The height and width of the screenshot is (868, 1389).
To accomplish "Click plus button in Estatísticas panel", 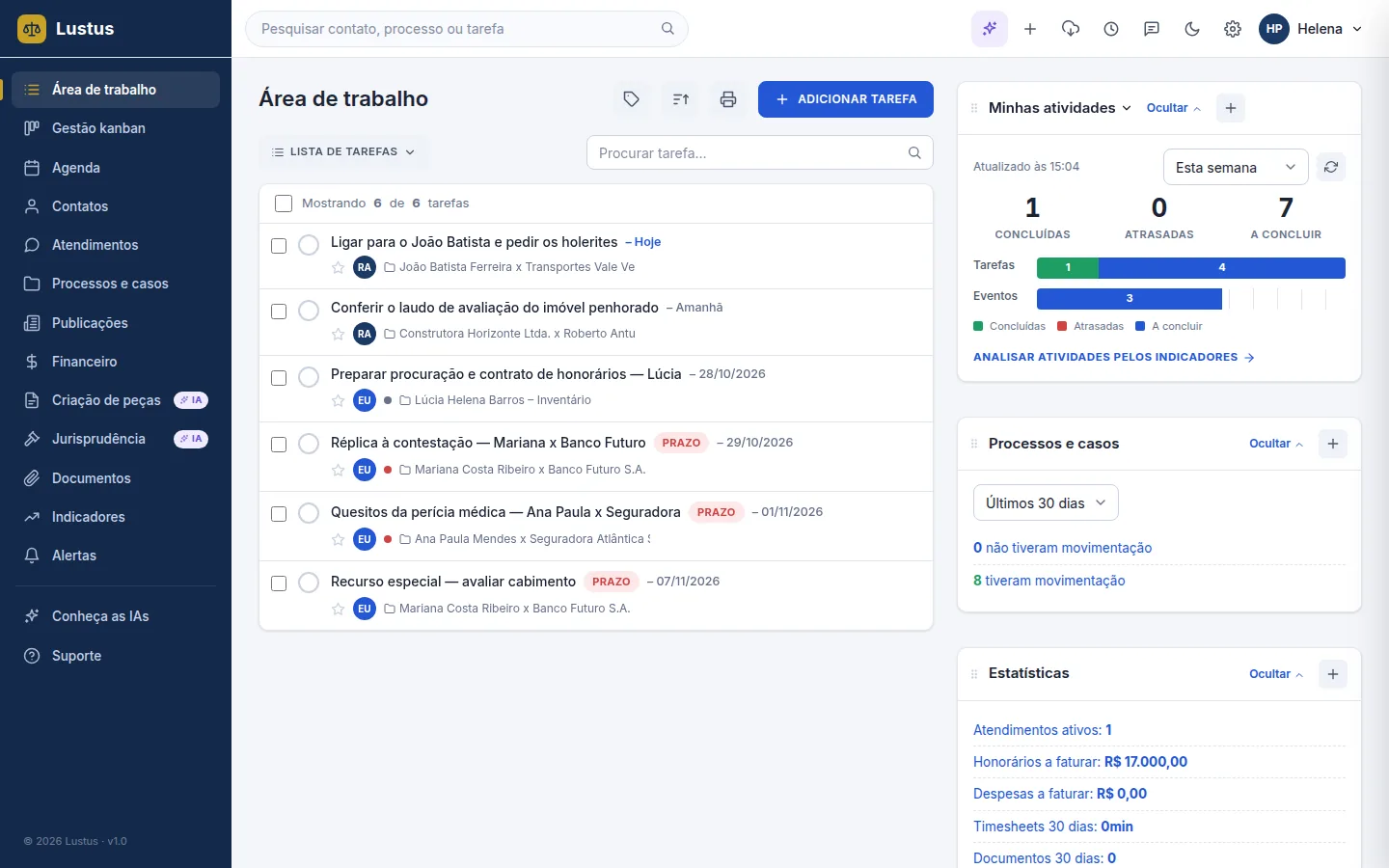I will pyautogui.click(x=1333, y=674).
